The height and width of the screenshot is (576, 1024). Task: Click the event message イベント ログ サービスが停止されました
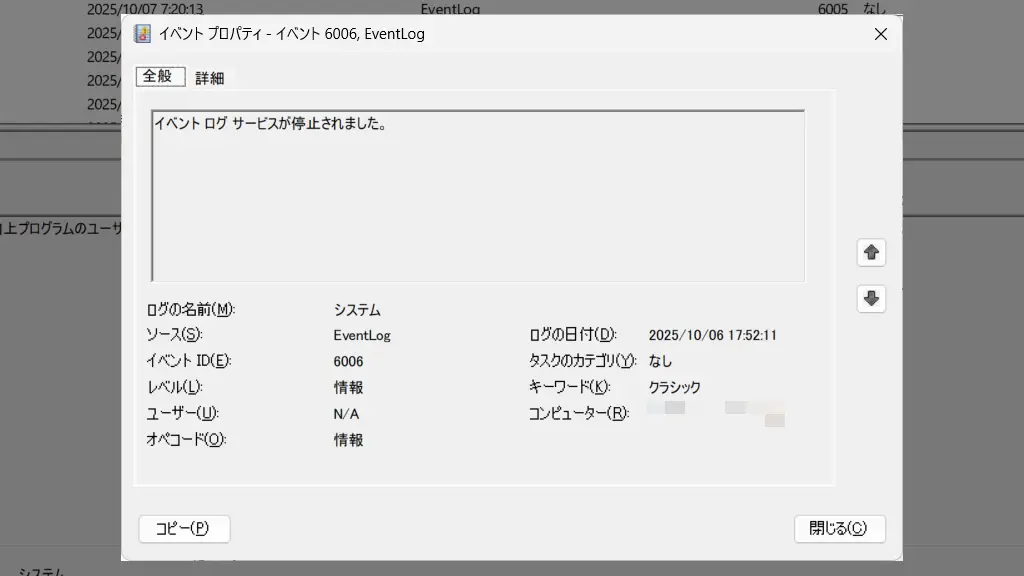pos(270,125)
